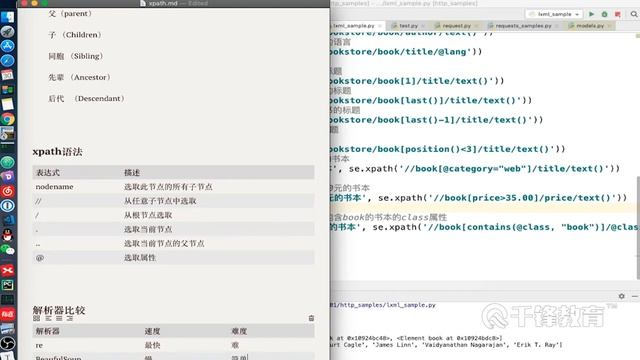The height and width of the screenshot is (360, 640).
Task: Click the nodename table cell
Action: 54,187
